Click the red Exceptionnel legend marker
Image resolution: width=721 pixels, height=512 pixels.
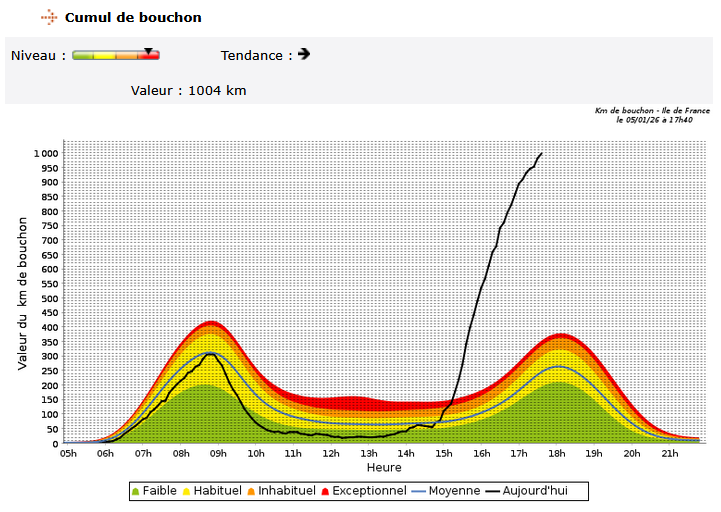(x=325, y=492)
